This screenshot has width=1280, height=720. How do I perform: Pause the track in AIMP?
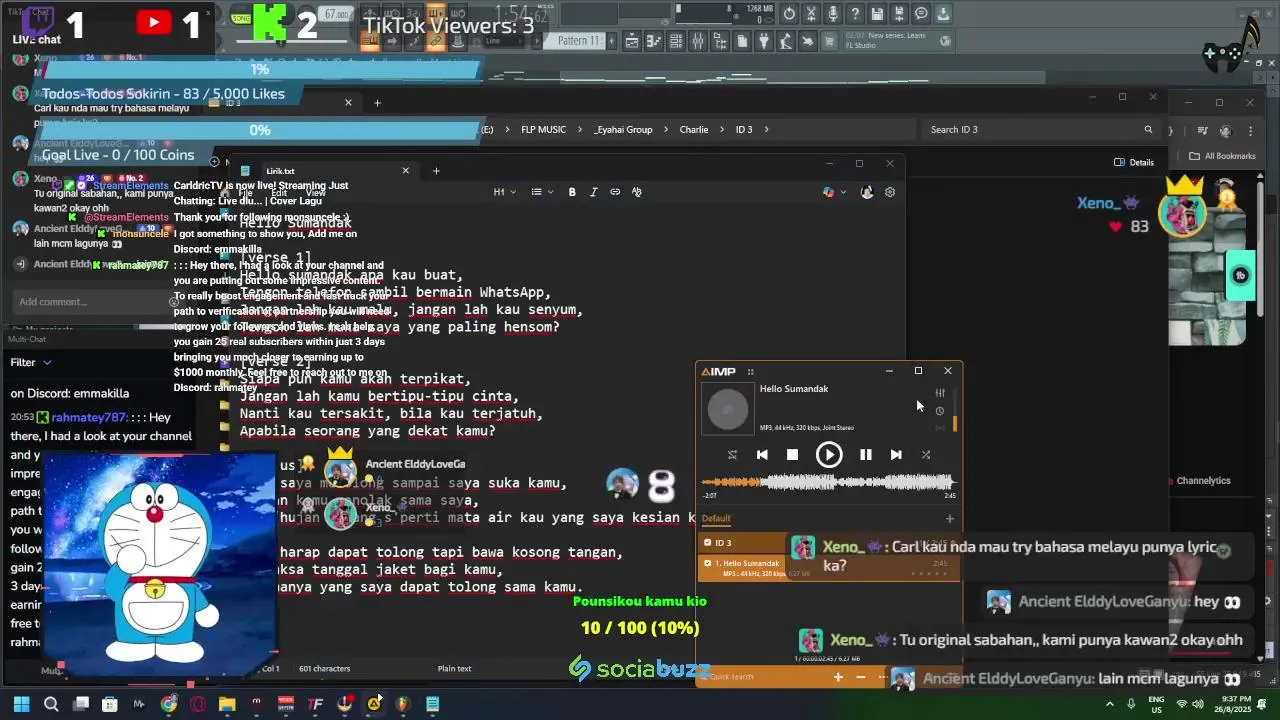[866, 454]
